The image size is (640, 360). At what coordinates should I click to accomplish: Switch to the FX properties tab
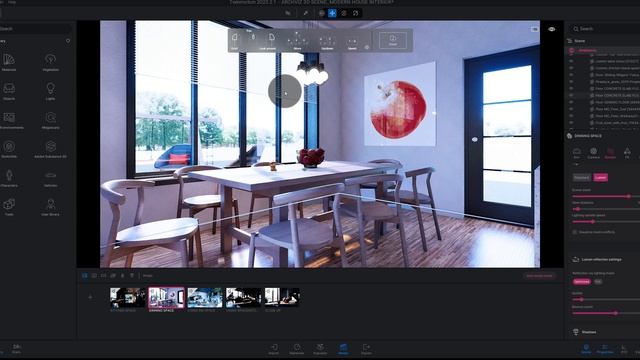(627, 153)
